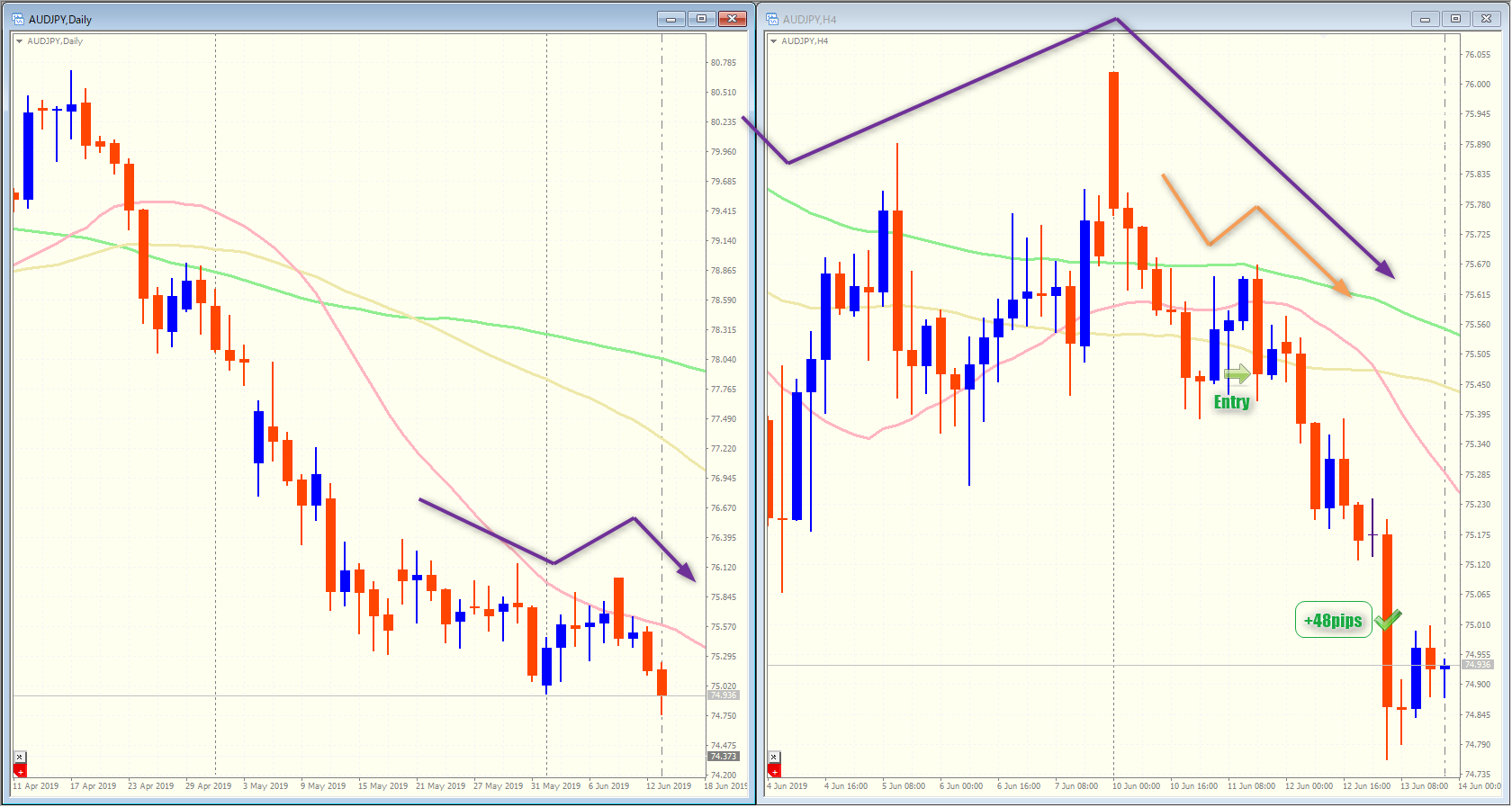The height and width of the screenshot is (807, 1512).
Task: Click the green Entry arrow marker
Action: click(1237, 374)
